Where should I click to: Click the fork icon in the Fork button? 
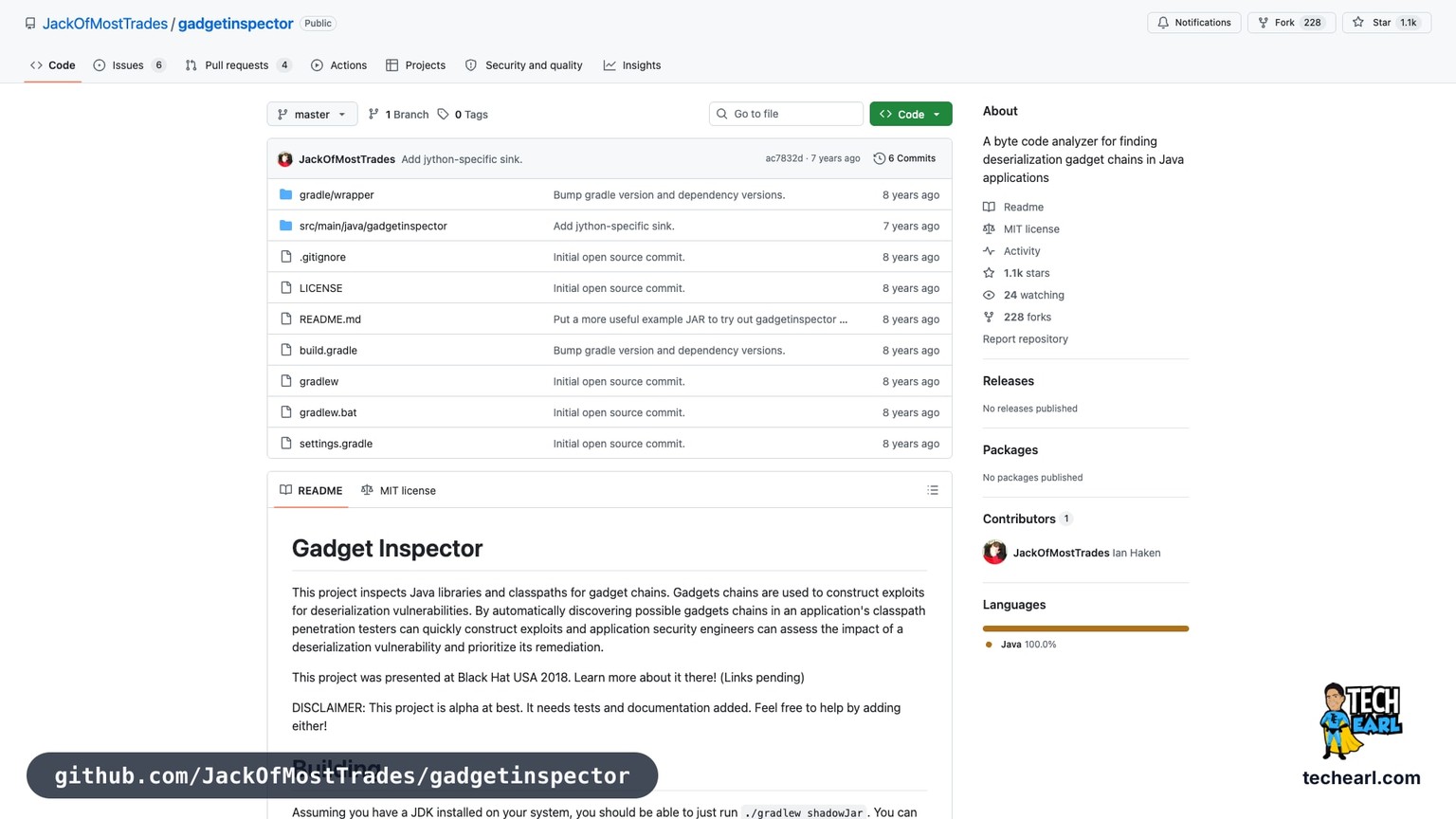tap(1263, 23)
